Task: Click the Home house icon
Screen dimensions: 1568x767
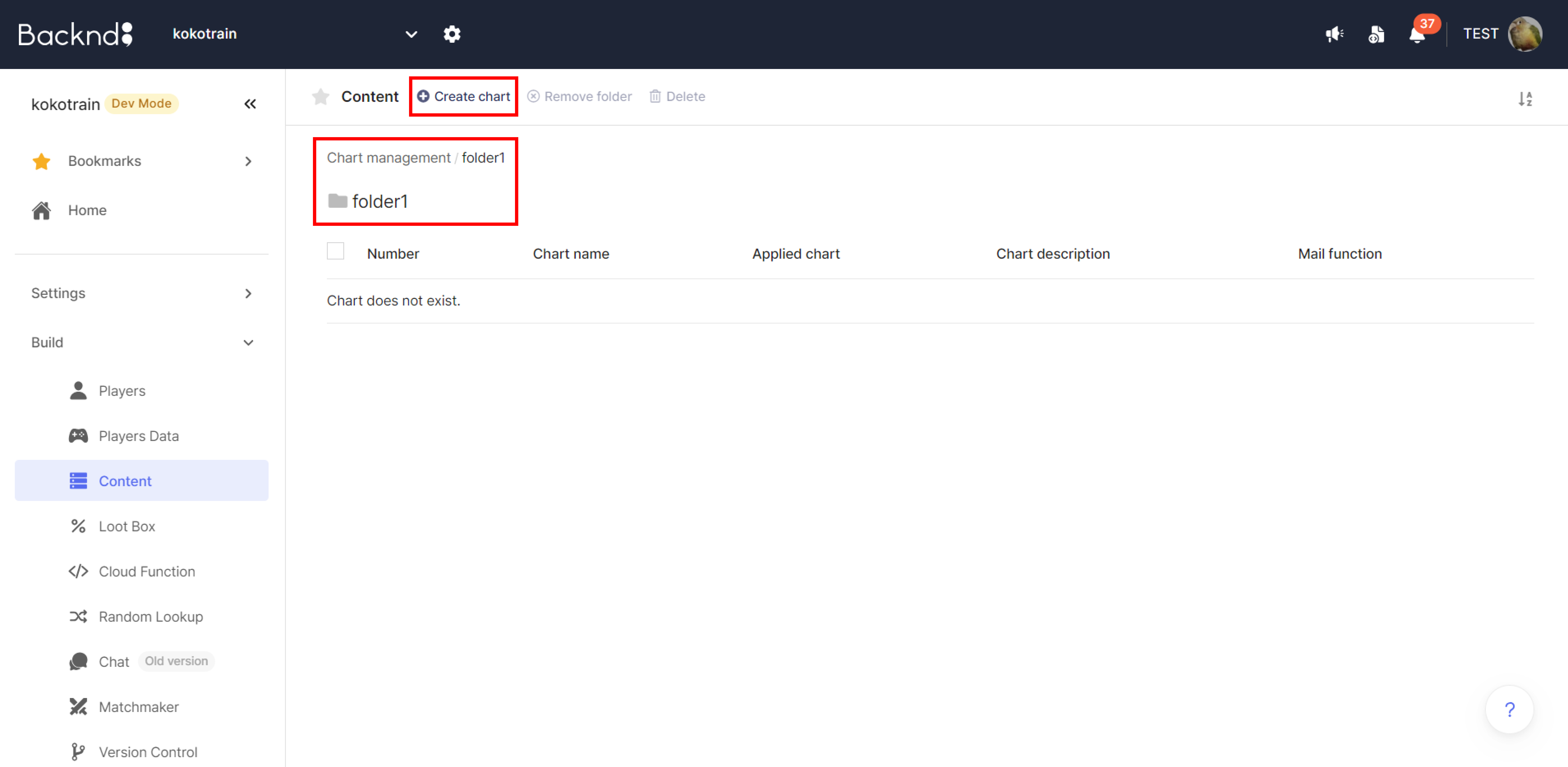Action: click(41, 211)
